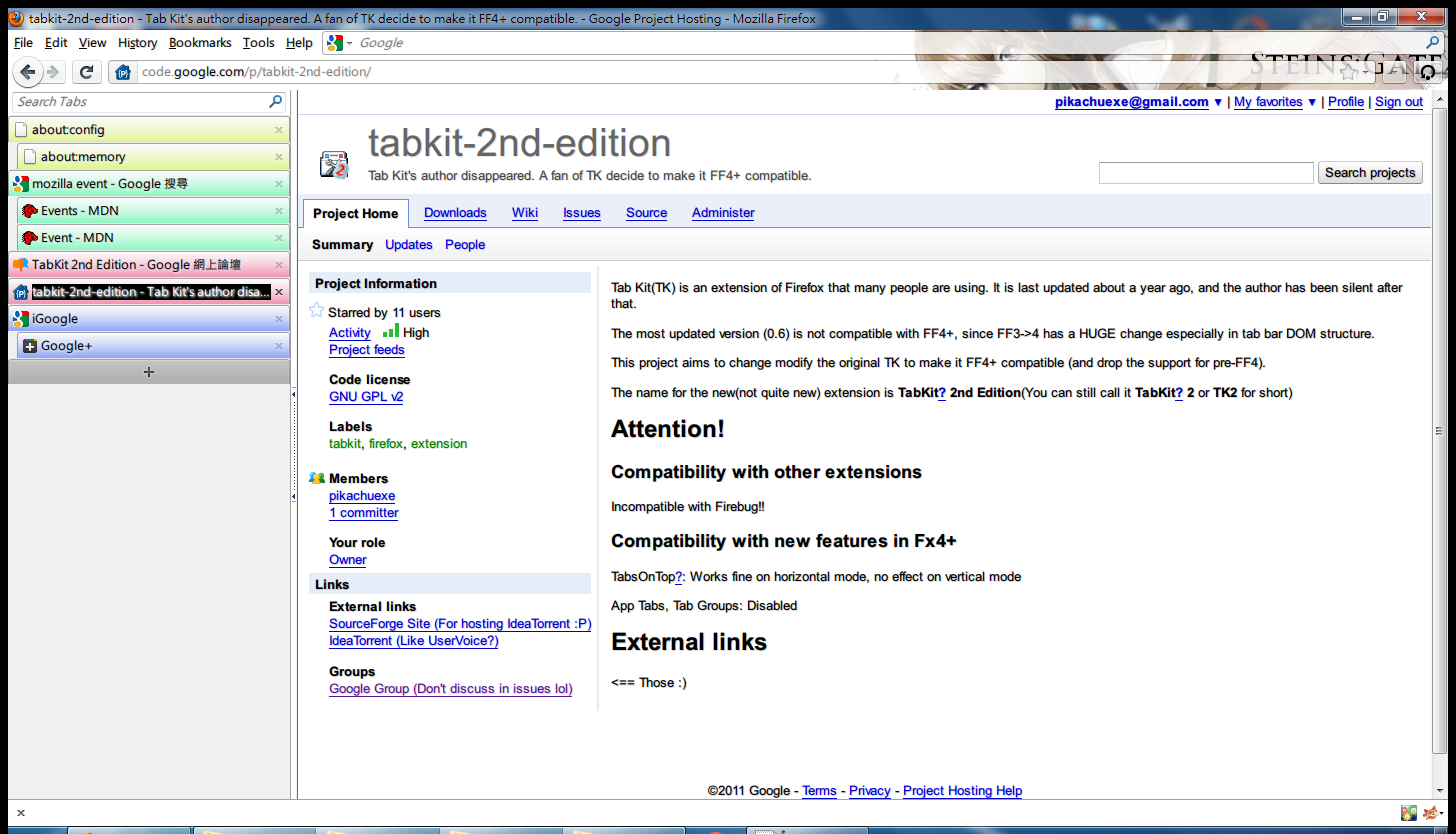Click the bookmark star in the URL bar

pyautogui.click(x=1349, y=72)
